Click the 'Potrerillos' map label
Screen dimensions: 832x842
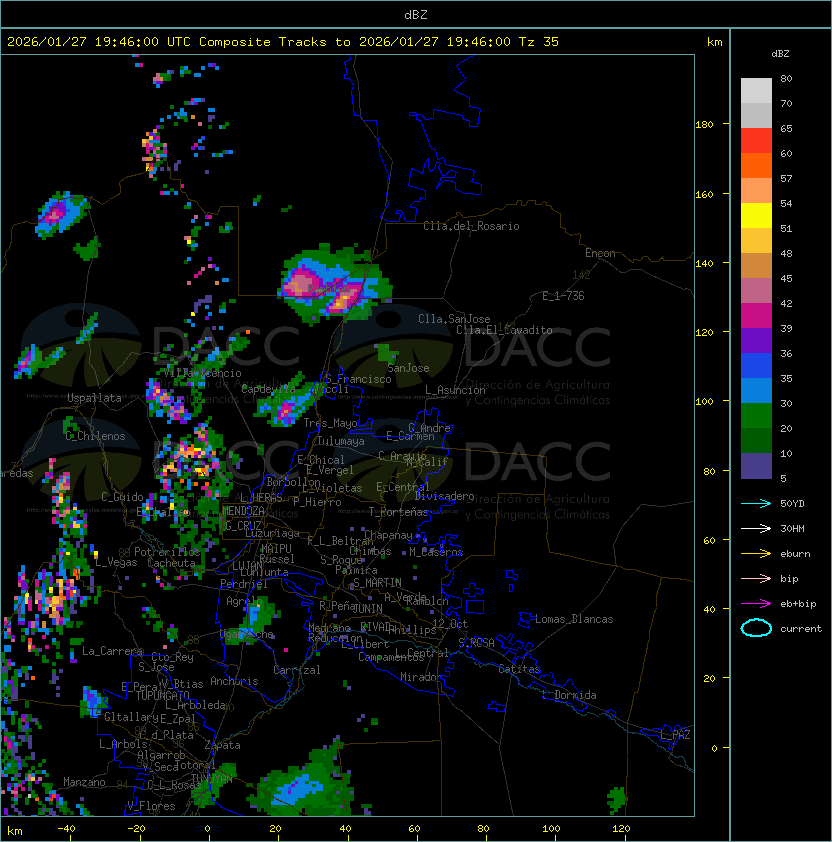[167, 552]
